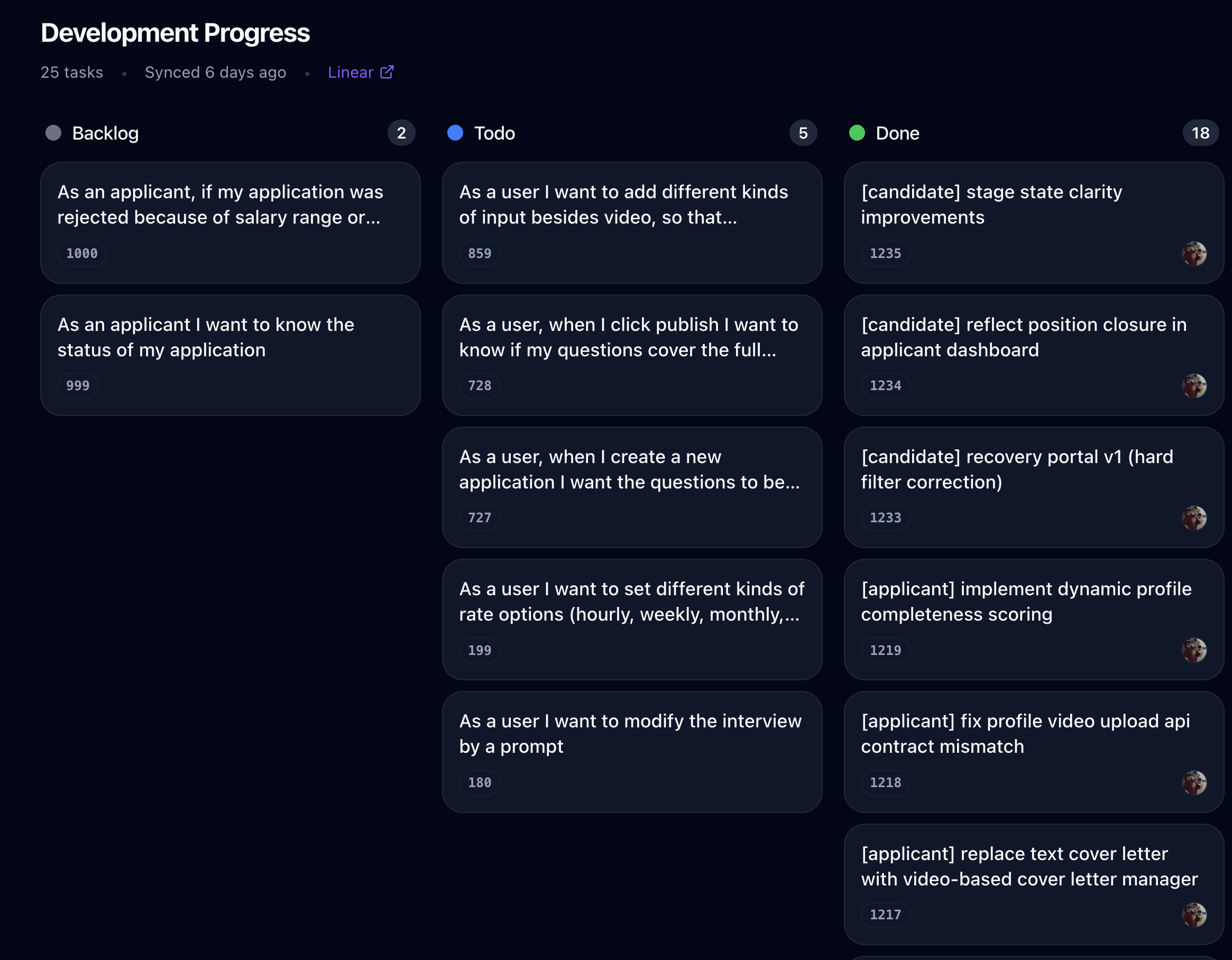Viewport: 1232px width, 960px height.
Task: Click the issue ID tag 180
Action: pos(480,783)
